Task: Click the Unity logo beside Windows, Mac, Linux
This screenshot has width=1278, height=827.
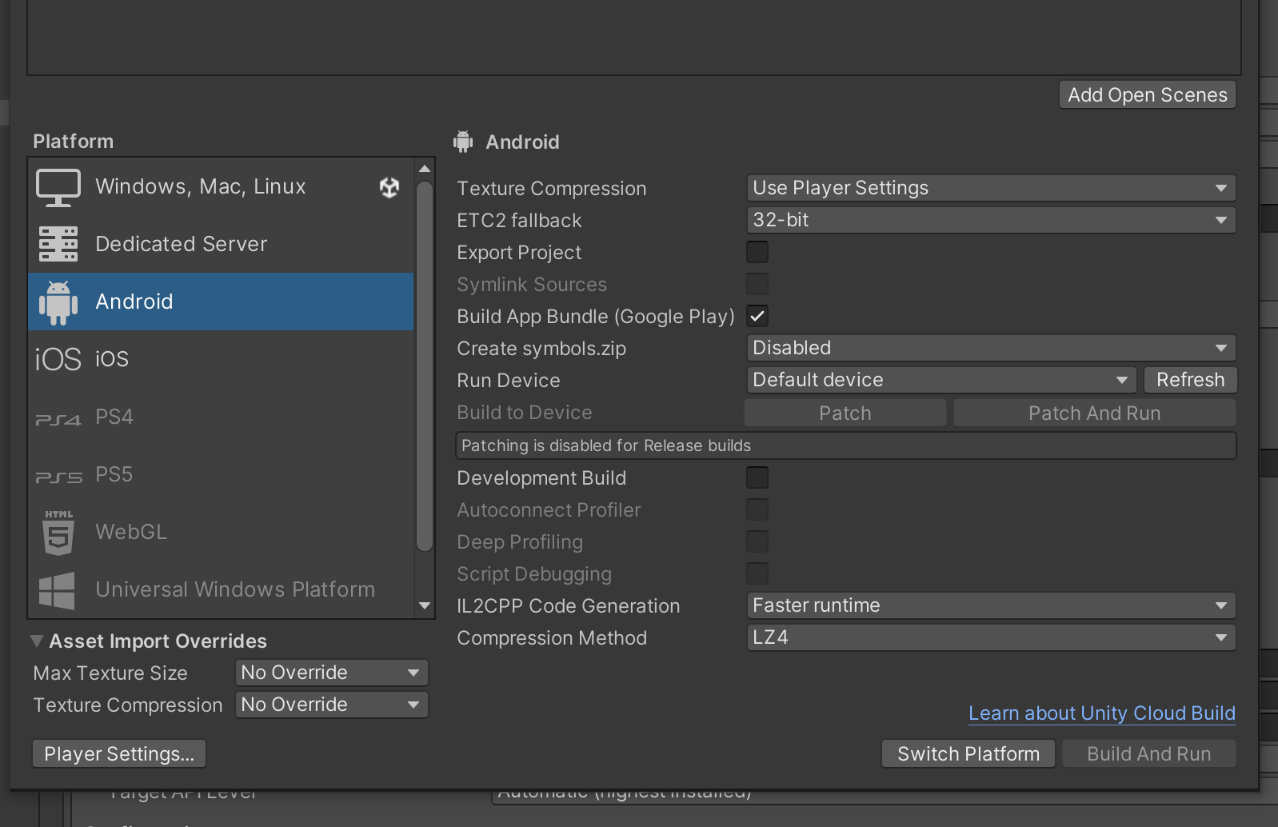Action: pyautogui.click(x=390, y=187)
